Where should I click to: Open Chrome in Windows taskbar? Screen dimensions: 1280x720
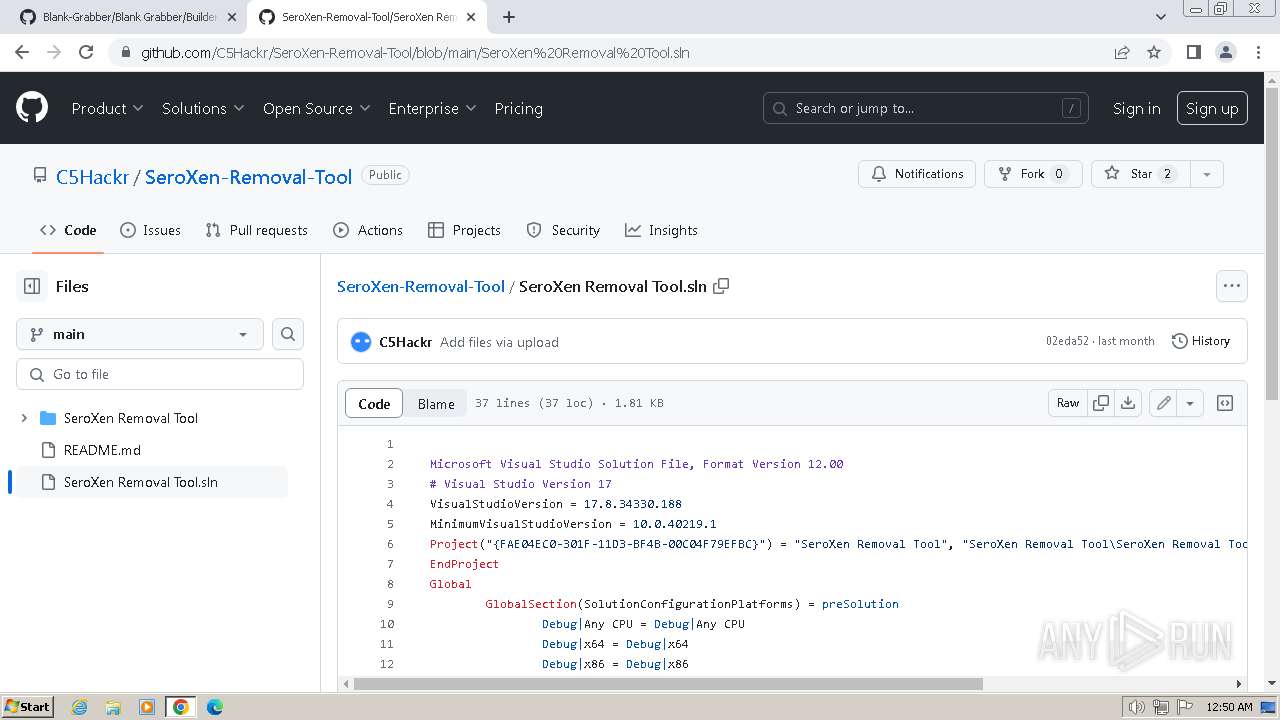180,707
